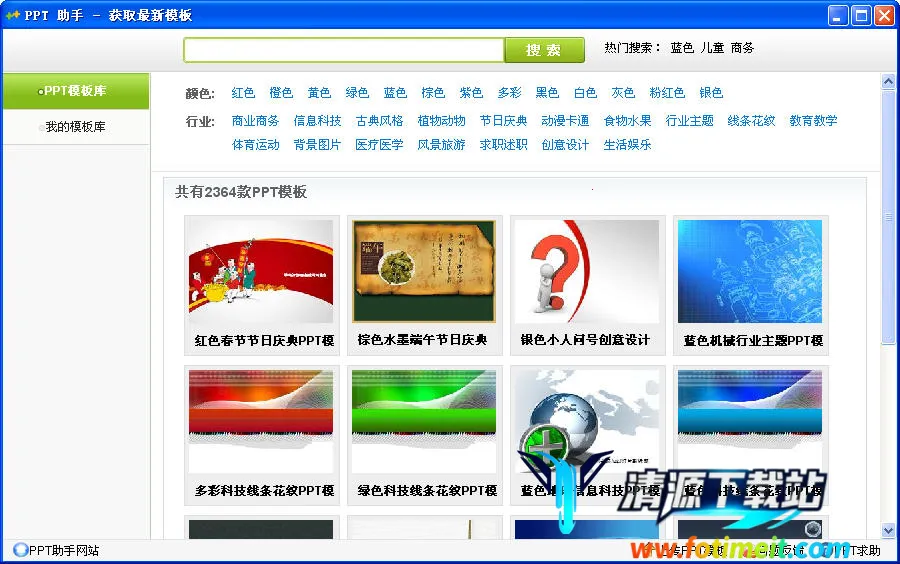Select the 商业商务 industry category

[x=255, y=121]
